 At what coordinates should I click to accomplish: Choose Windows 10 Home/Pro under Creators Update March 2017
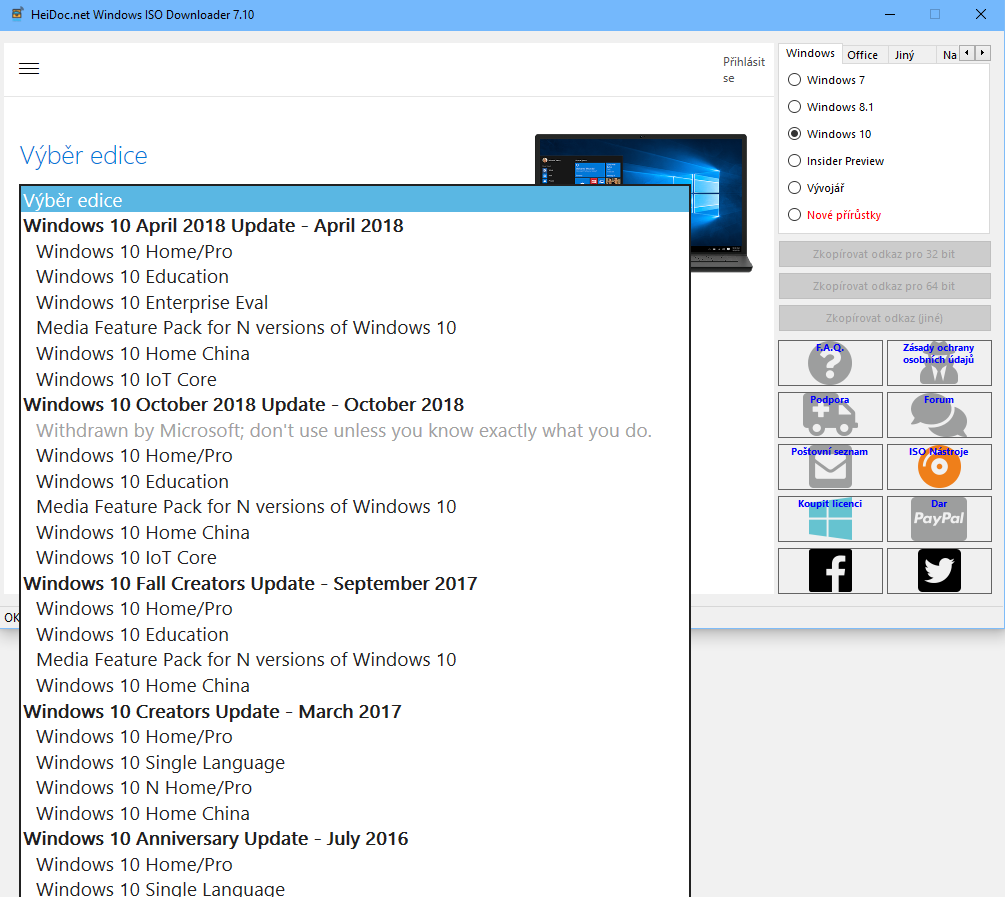(355, 736)
